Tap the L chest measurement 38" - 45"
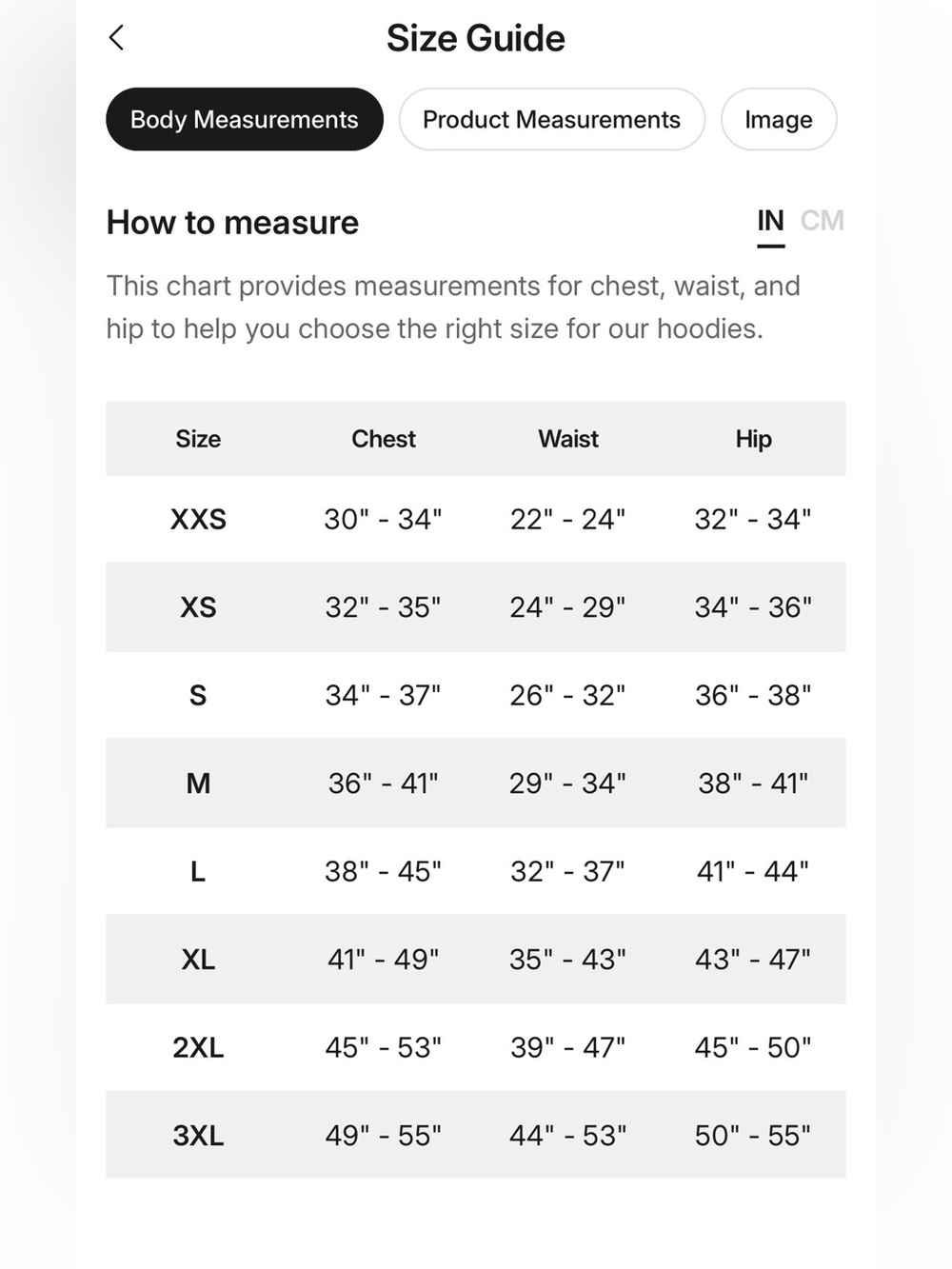Screen dimensions: 952x1269 click(383, 871)
